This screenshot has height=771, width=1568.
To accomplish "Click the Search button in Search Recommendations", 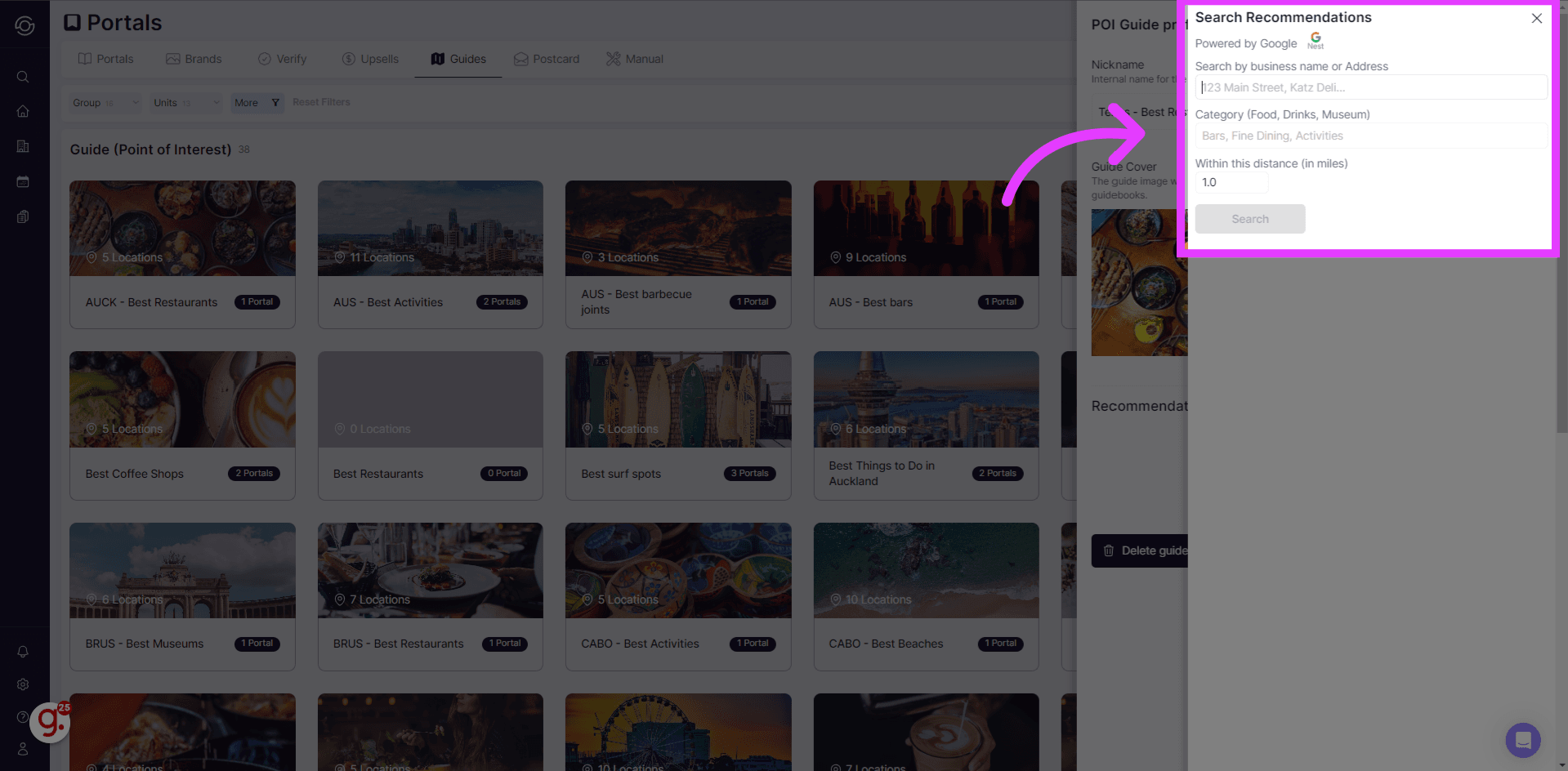I will (1249, 219).
